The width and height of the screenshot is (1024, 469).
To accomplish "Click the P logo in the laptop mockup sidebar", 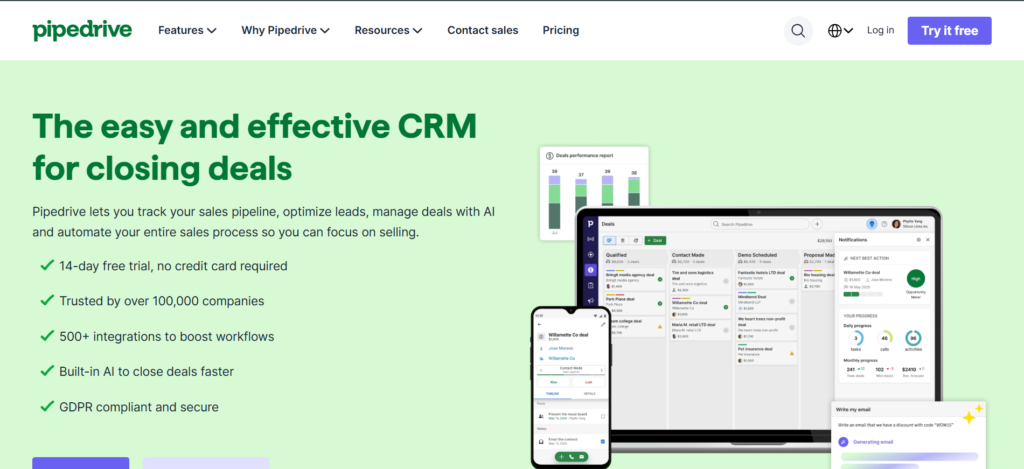I will coord(590,224).
